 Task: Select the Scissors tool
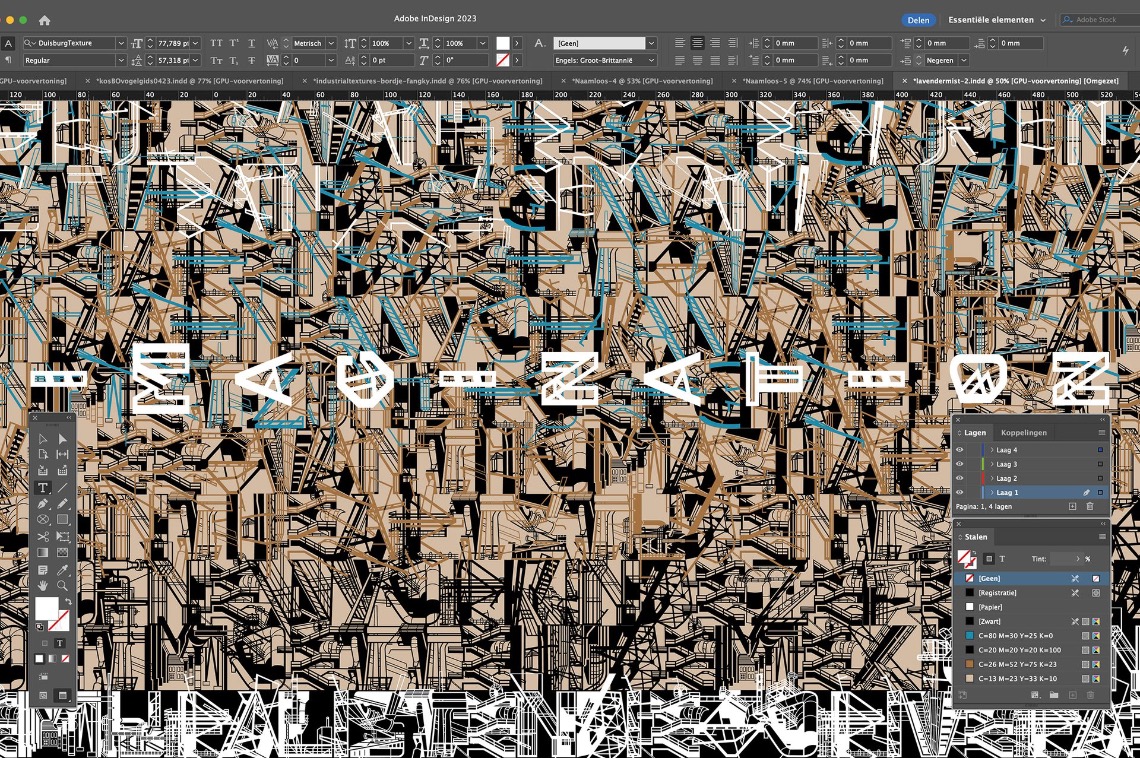click(43, 536)
